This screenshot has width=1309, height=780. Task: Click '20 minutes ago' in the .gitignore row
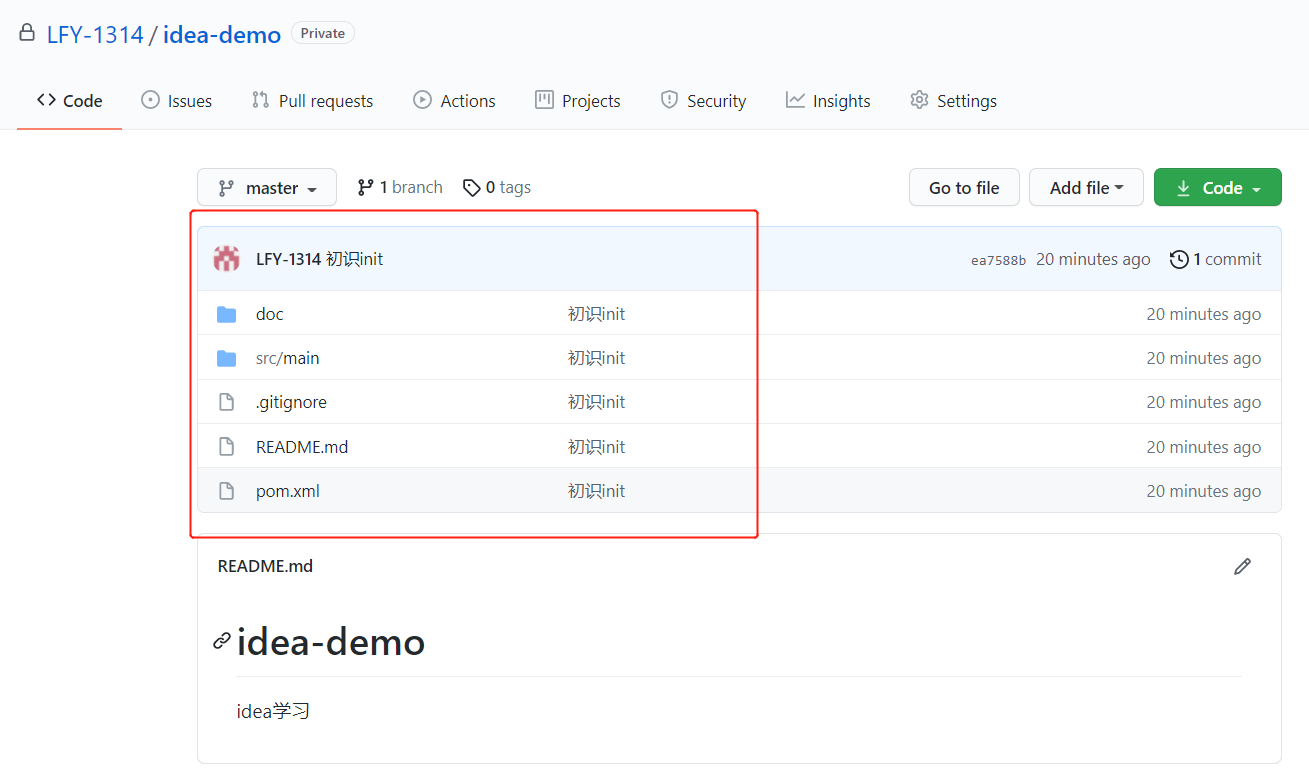point(1204,402)
